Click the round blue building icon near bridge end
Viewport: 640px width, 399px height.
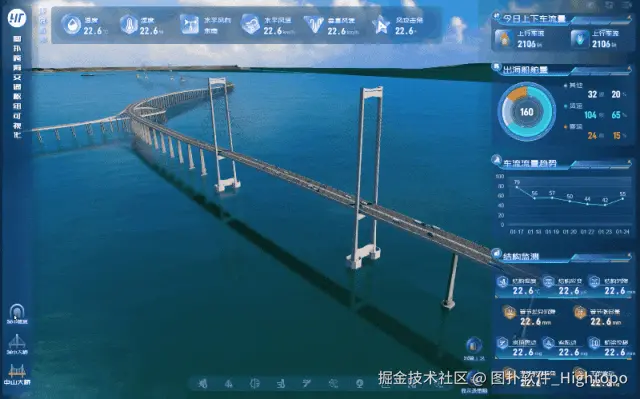[474, 346]
